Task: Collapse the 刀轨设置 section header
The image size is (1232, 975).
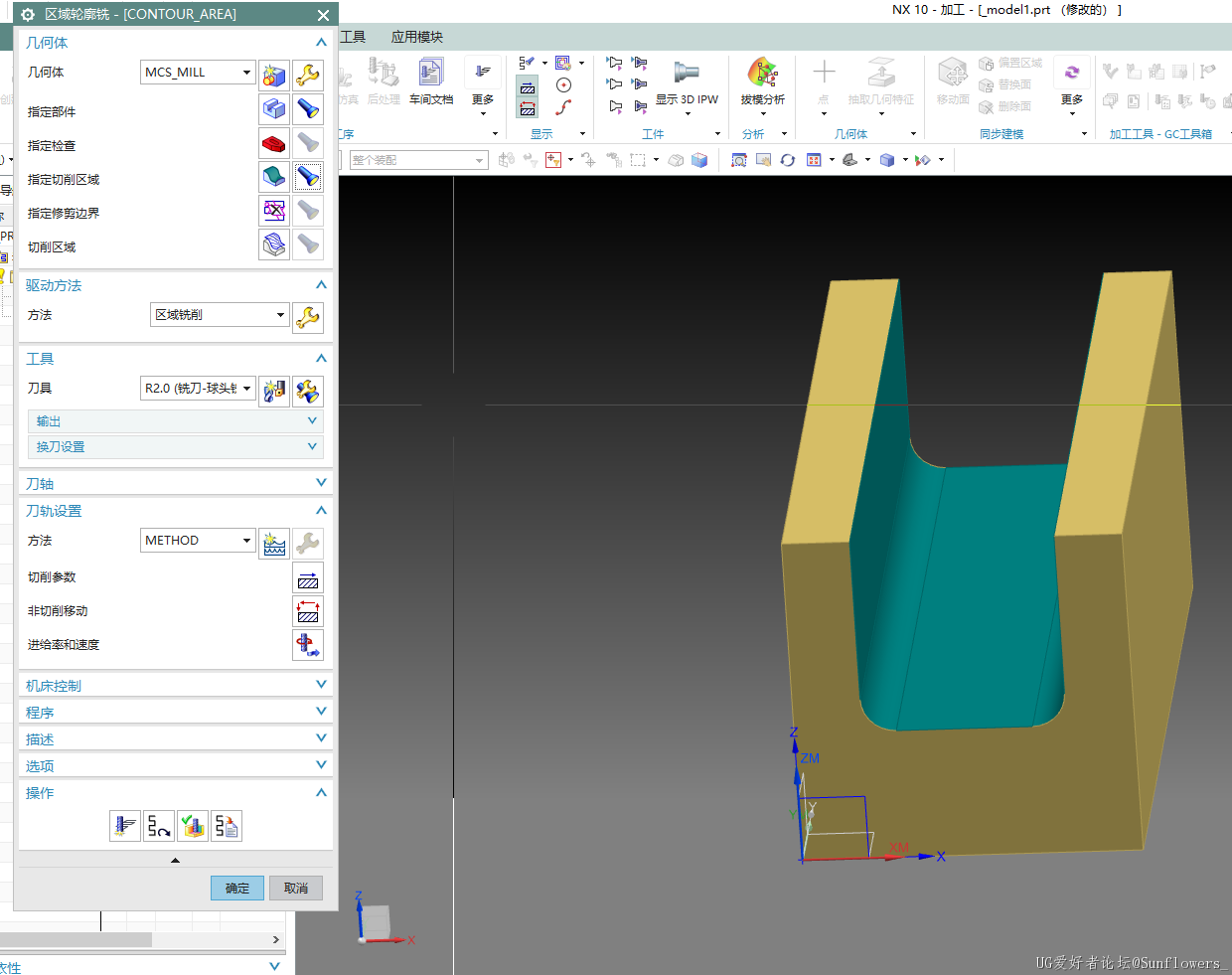Action: (175, 511)
